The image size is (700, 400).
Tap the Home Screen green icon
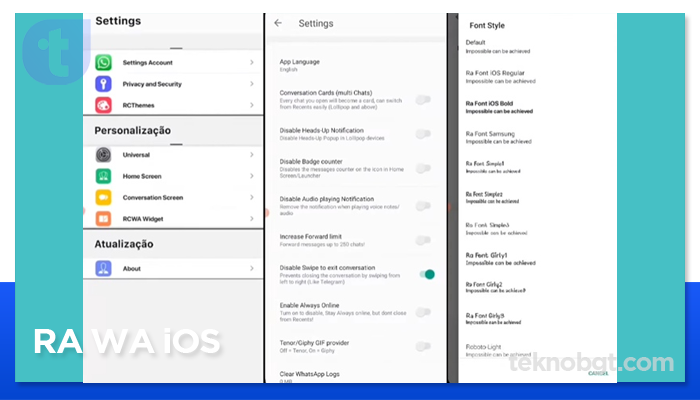(104, 176)
